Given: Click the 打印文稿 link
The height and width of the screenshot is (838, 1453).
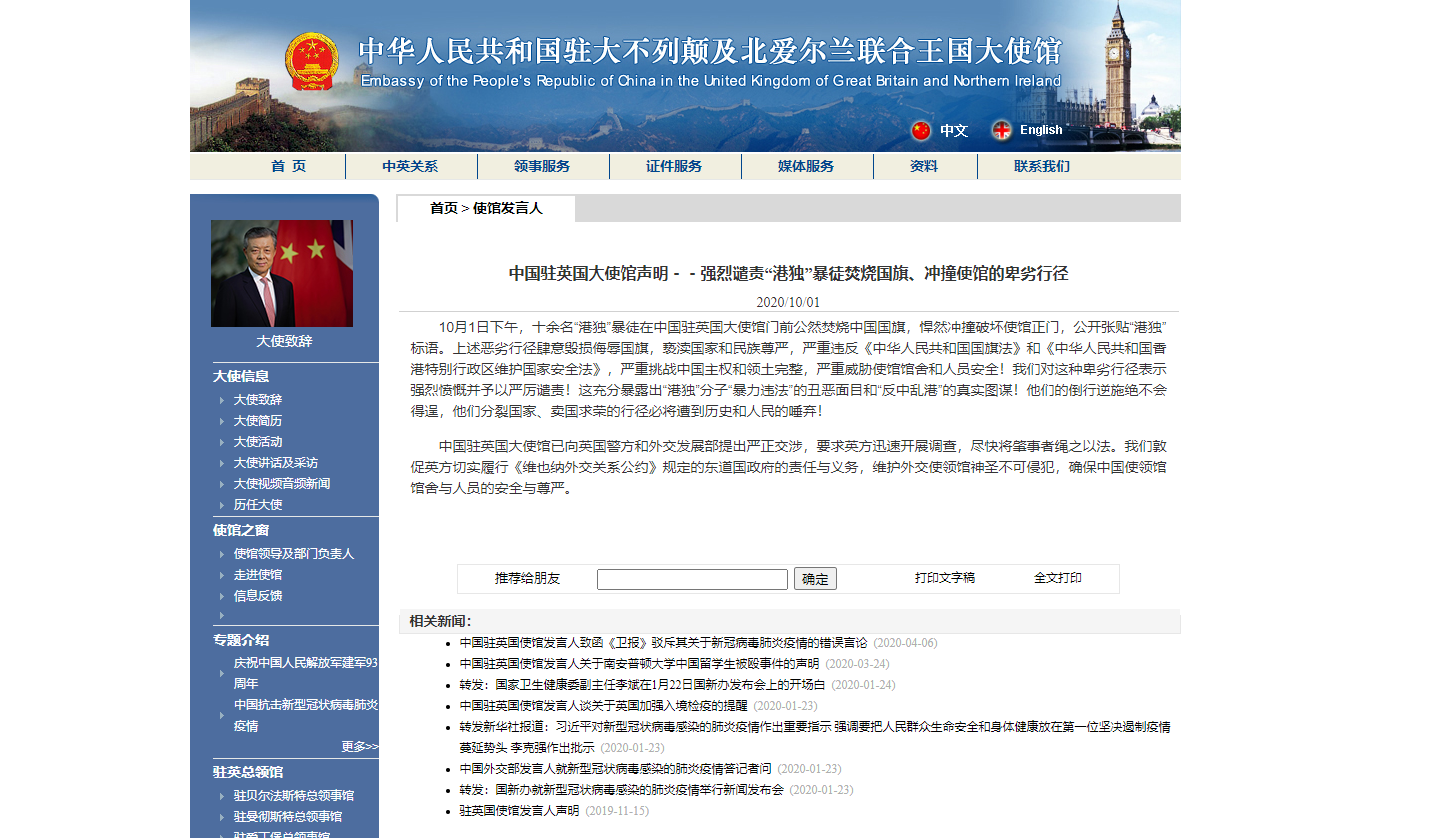Looking at the screenshot, I should coord(944,578).
